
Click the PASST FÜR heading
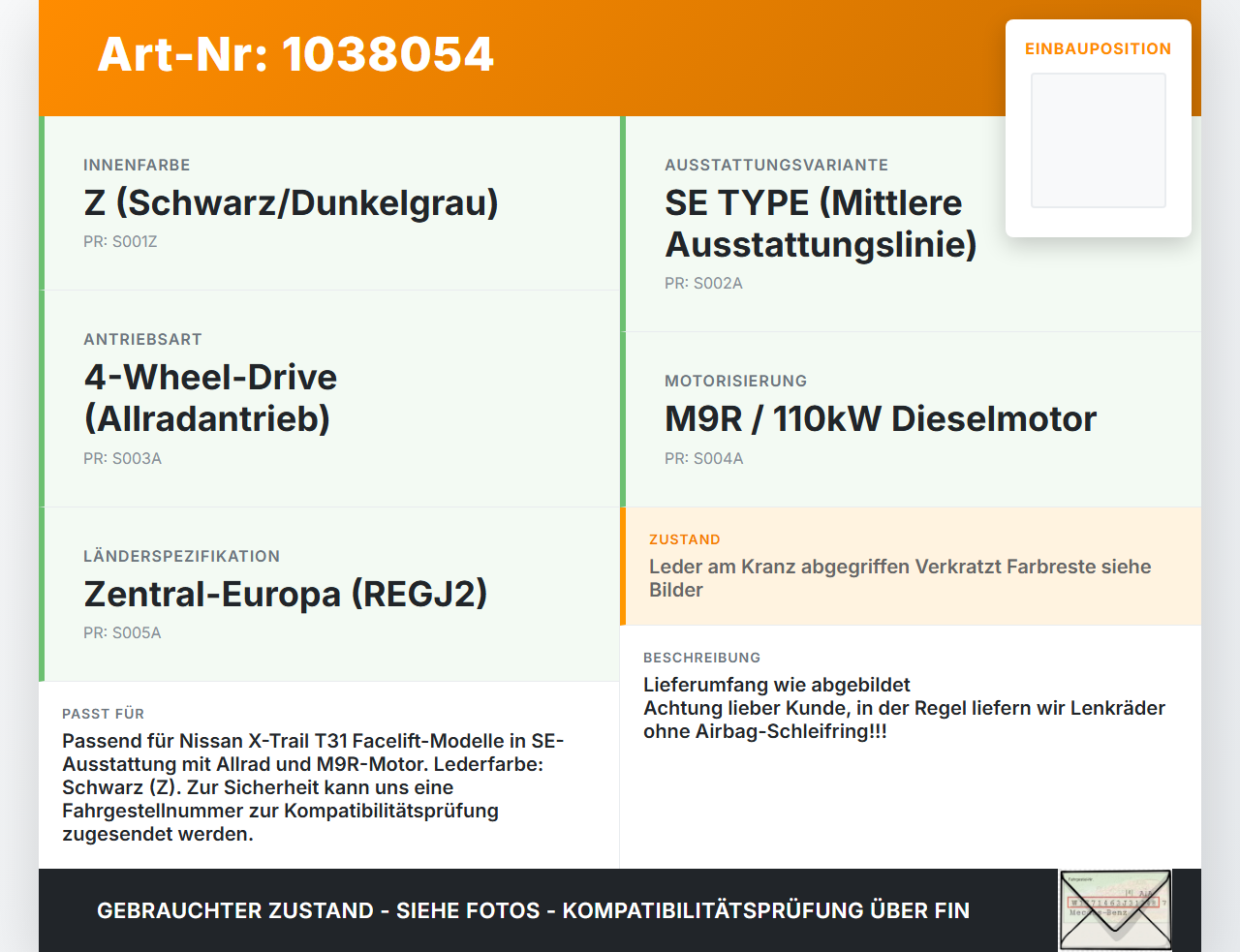(x=103, y=714)
